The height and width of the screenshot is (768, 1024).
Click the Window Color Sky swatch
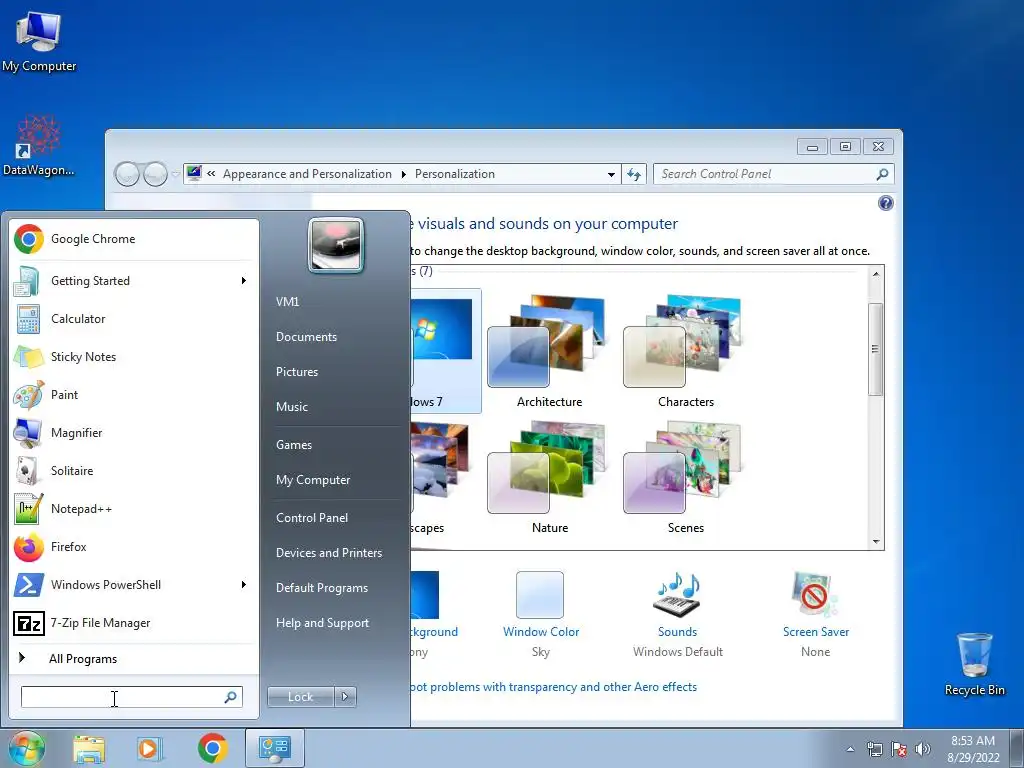pyautogui.click(x=539, y=595)
